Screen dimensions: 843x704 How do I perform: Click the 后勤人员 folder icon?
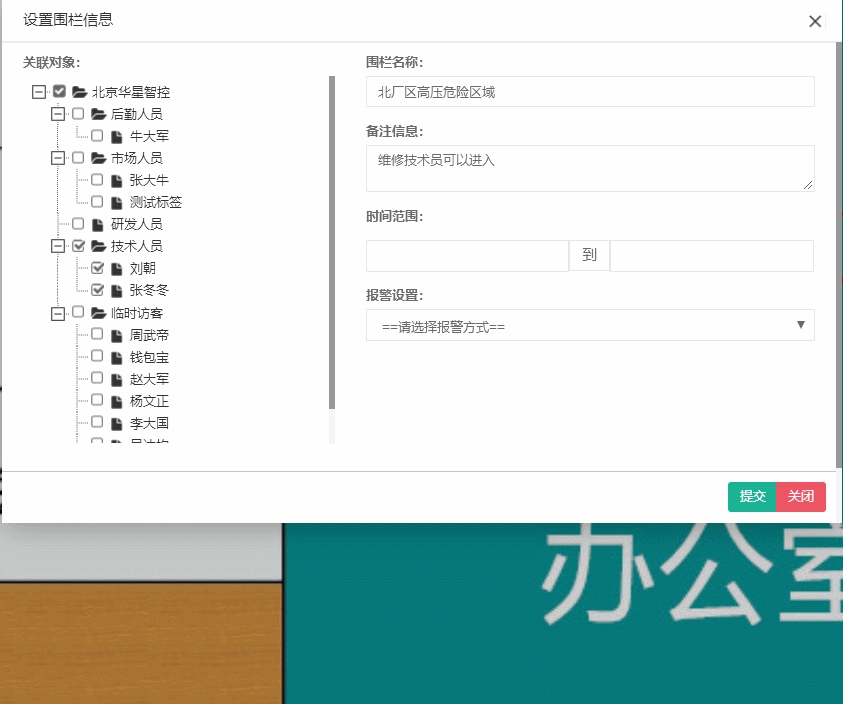click(x=97, y=113)
